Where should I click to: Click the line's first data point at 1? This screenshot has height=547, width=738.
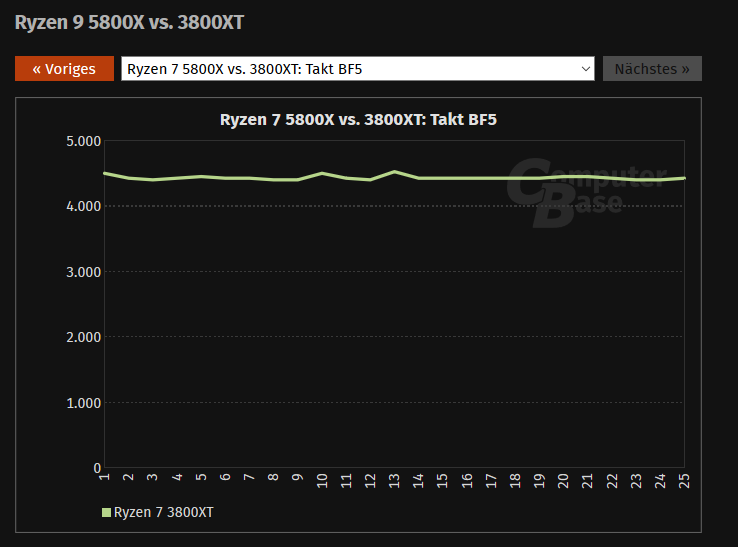click(x=105, y=173)
